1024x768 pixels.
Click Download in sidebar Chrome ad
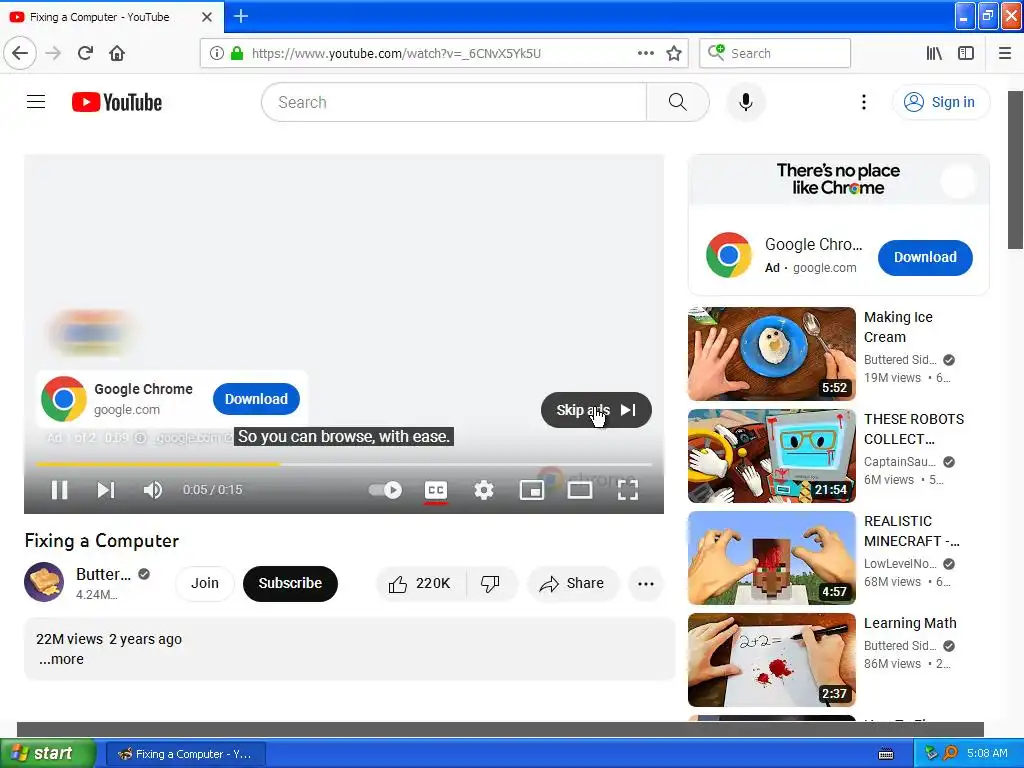[925, 257]
